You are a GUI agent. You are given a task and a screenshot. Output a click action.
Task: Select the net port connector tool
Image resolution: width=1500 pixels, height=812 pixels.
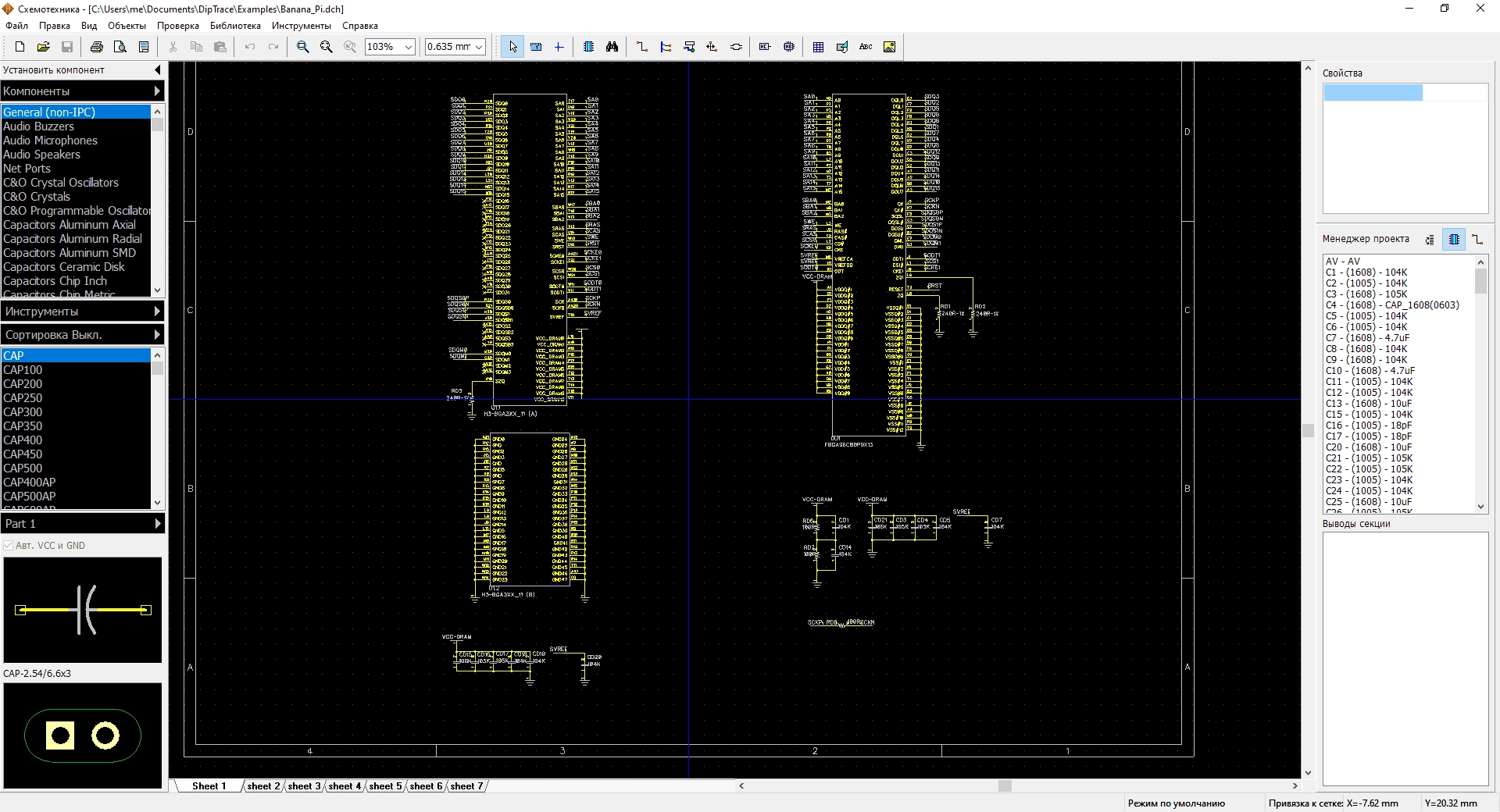click(736, 47)
